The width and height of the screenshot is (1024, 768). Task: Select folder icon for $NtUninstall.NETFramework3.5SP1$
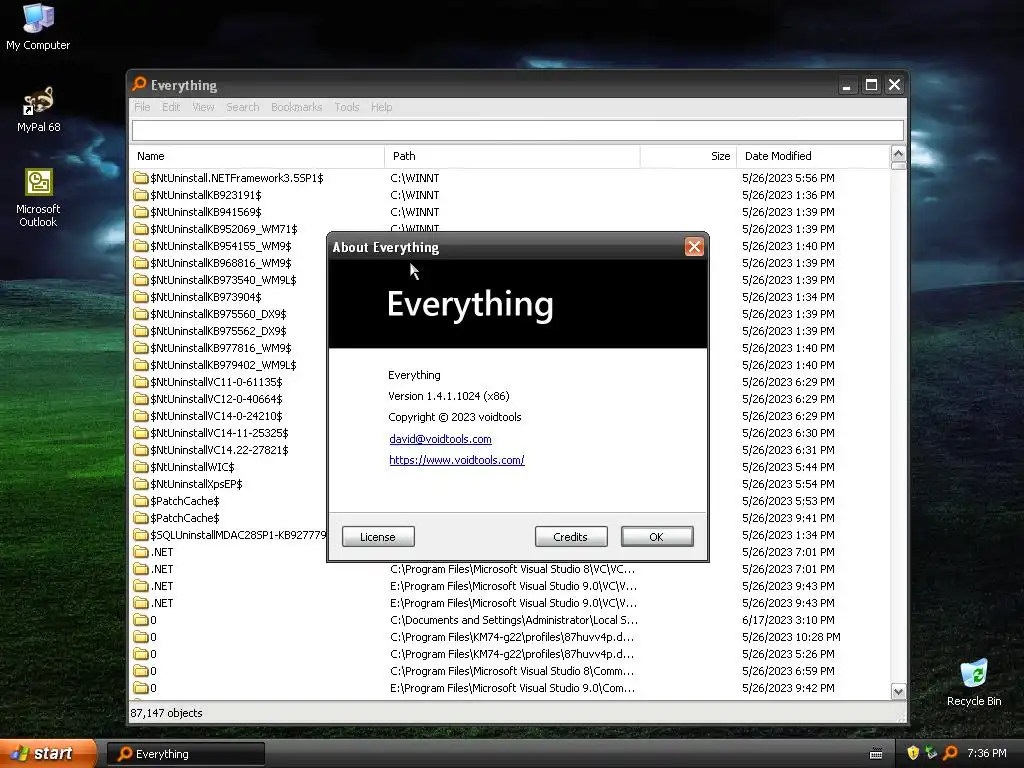click(x=140, y=178)
